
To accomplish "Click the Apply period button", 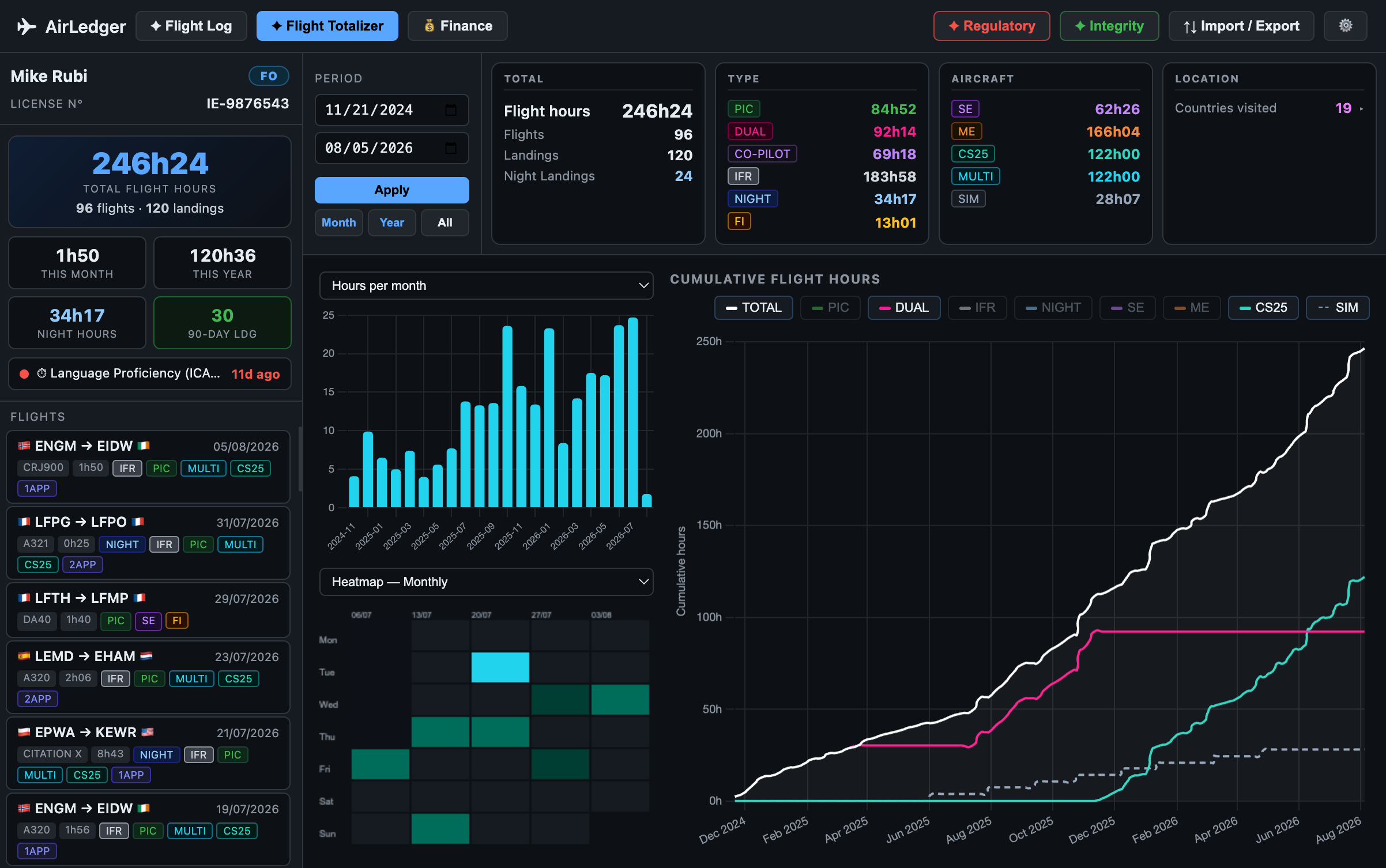I will click(x=392, y=190).
